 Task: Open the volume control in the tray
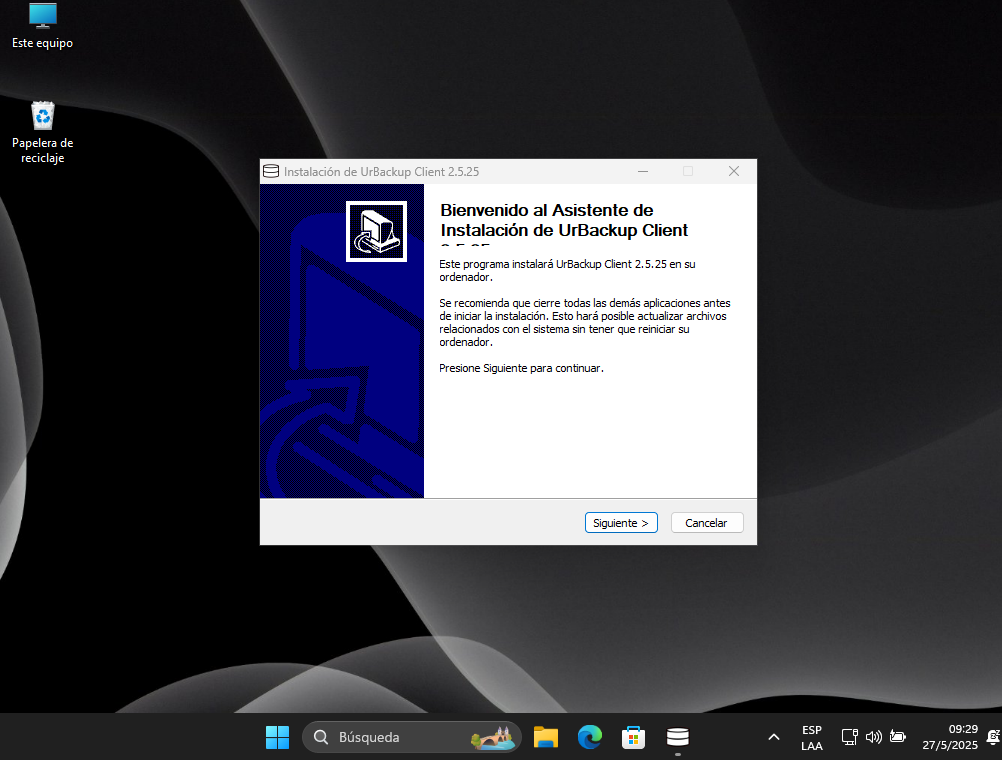tap(873, 737)
